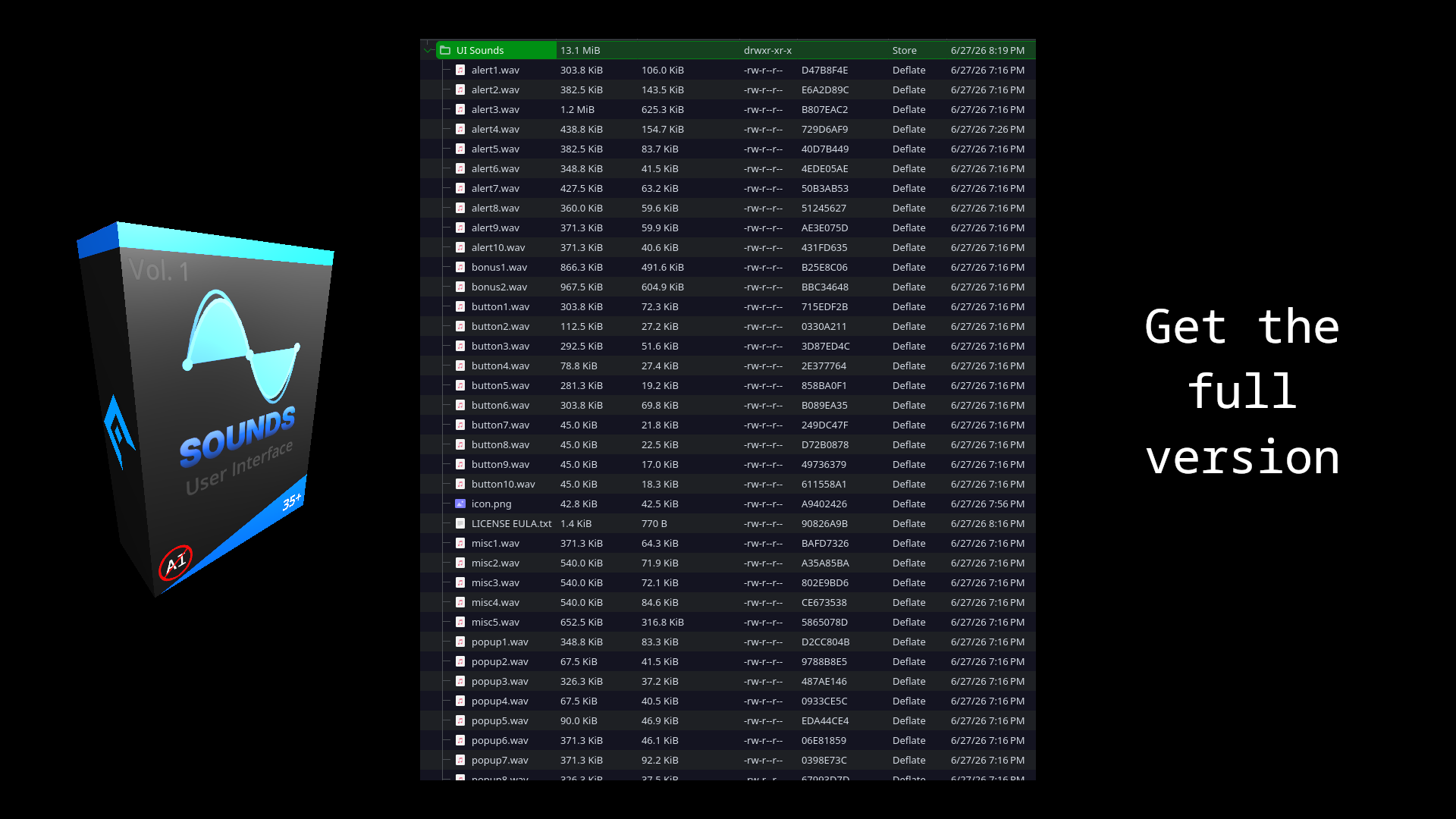This screenshot has height=819, width=1456.
Task: Click the Store method in UI Sounds row
Action: click(x=905, y=50)
